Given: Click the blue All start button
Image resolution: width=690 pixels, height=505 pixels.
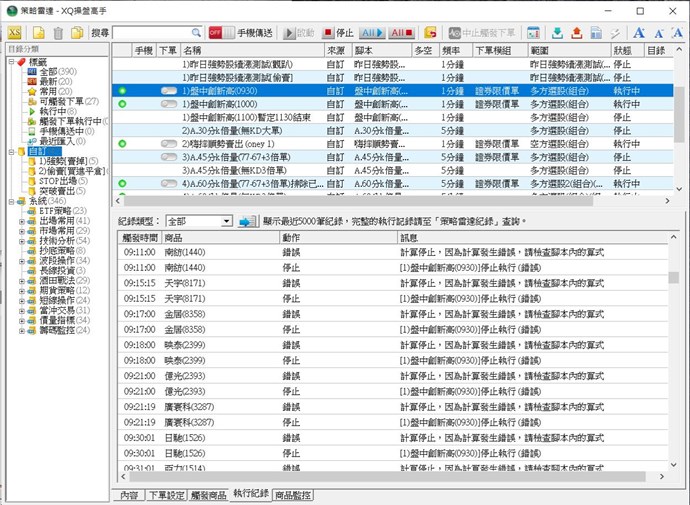Looking at the screenshot, I should pyautogui.click(x=372, y=32).
